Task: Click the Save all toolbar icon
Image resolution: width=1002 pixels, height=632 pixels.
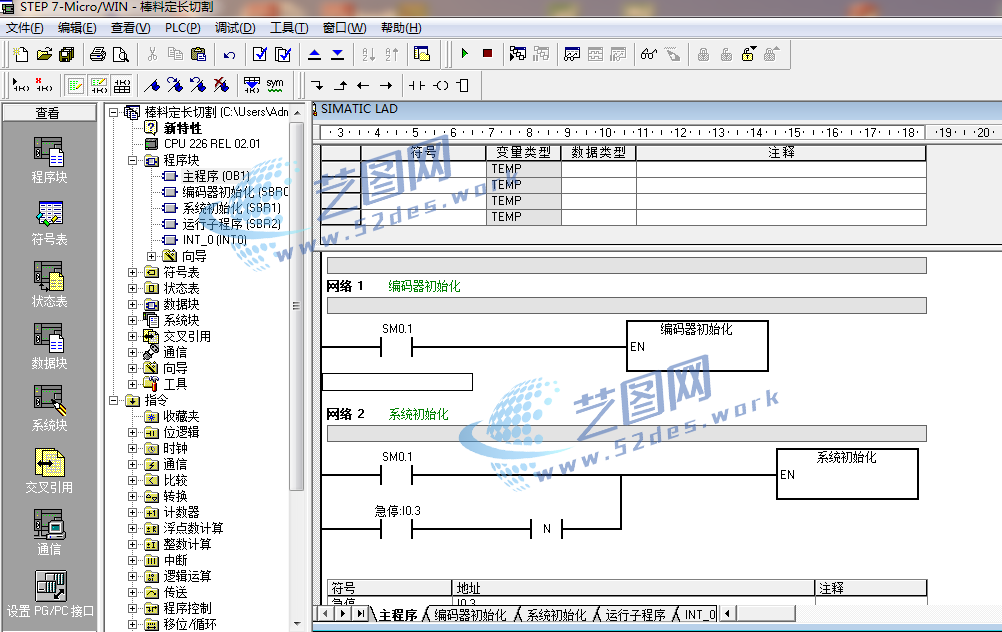Action: 66,54
